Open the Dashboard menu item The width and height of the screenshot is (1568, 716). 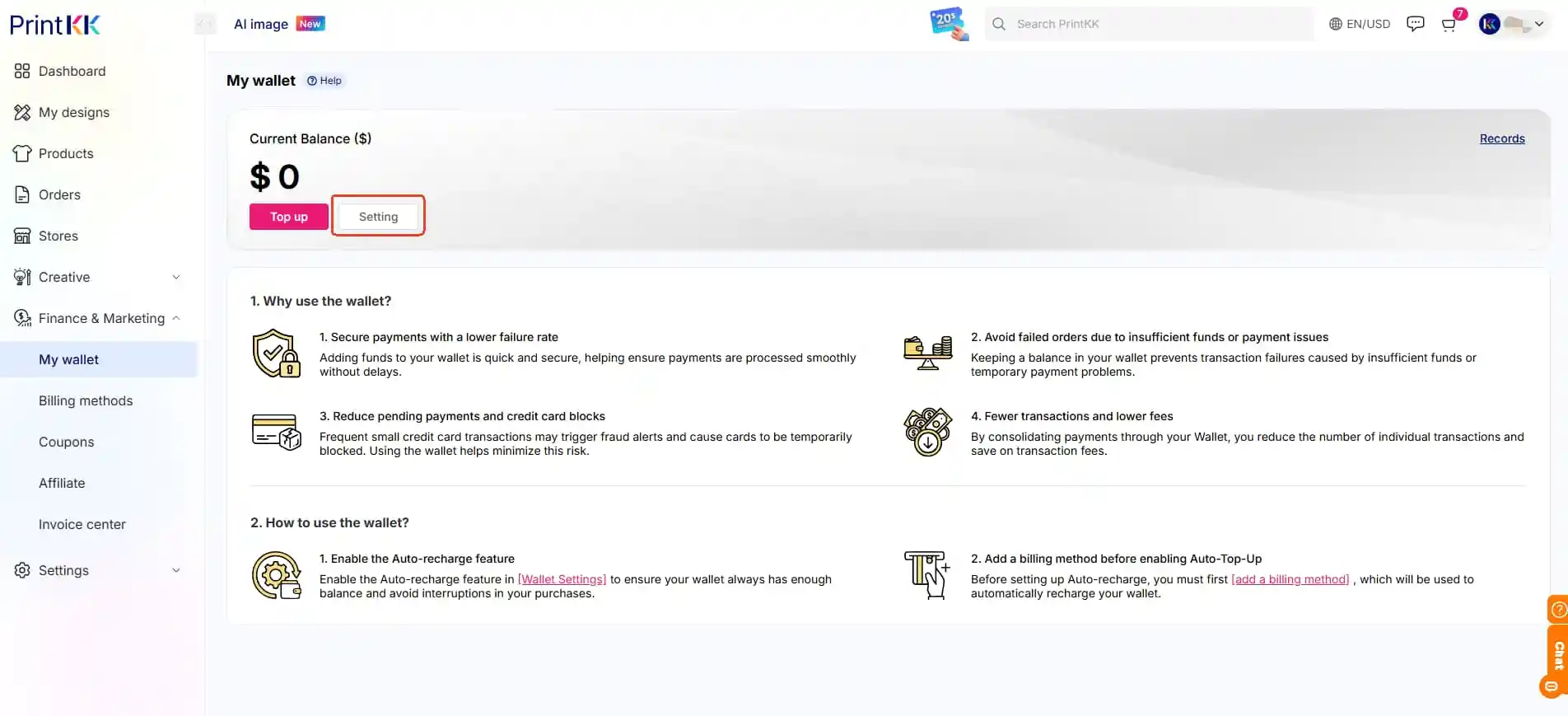point(72,71)
